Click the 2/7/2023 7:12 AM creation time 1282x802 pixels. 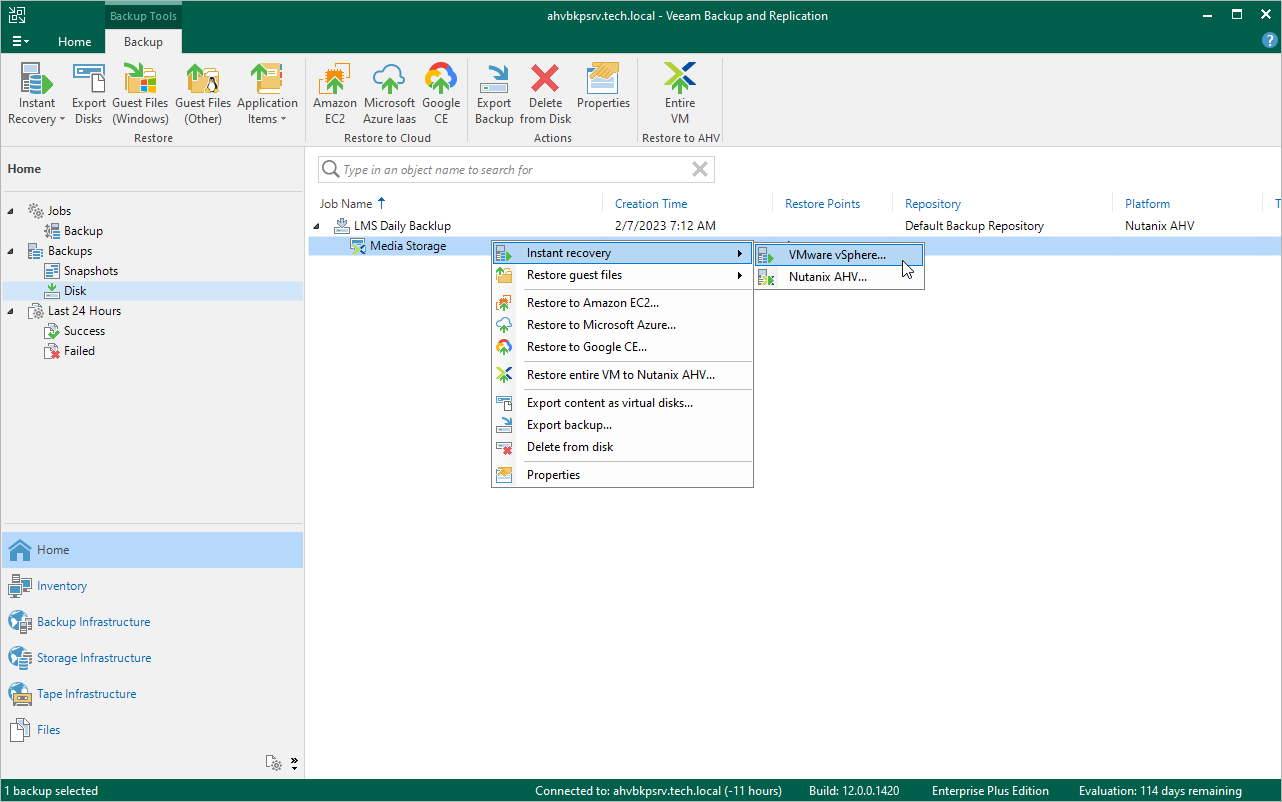pyautogui.click(x=665, y=226)
